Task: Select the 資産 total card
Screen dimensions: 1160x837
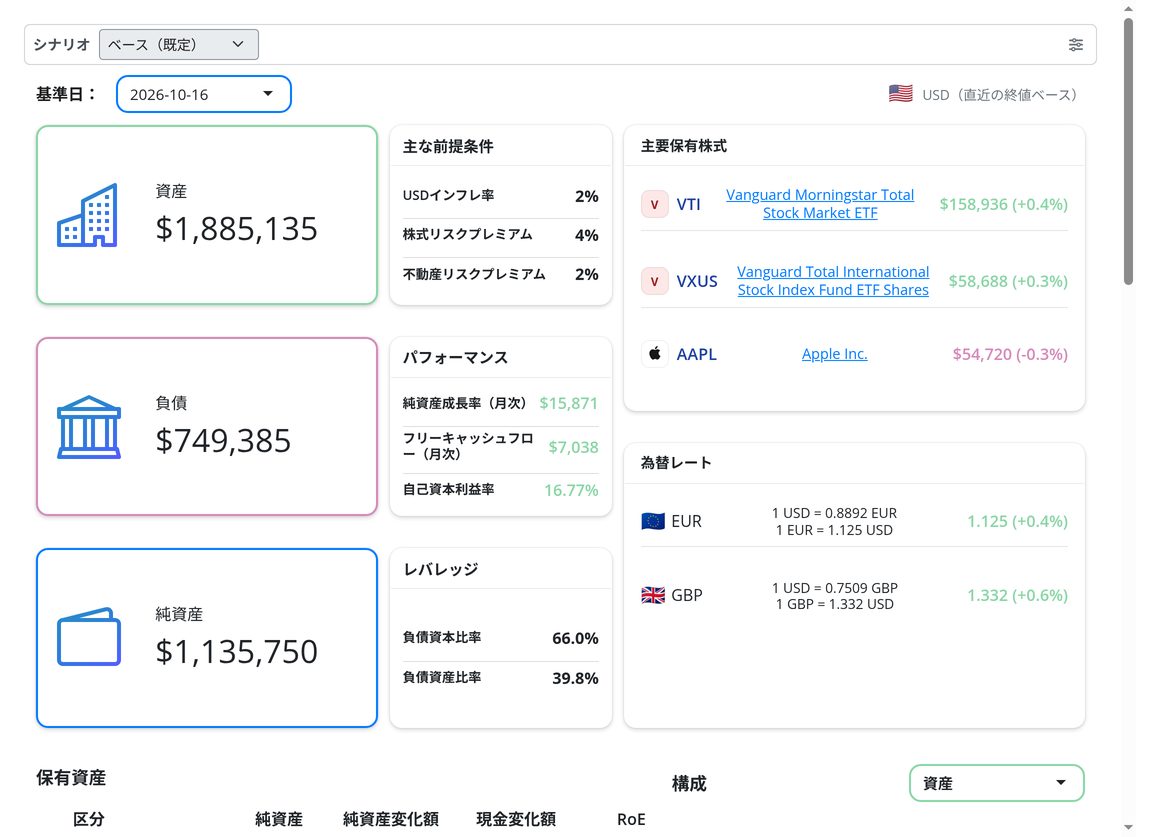Action: [x=207, y=215]
